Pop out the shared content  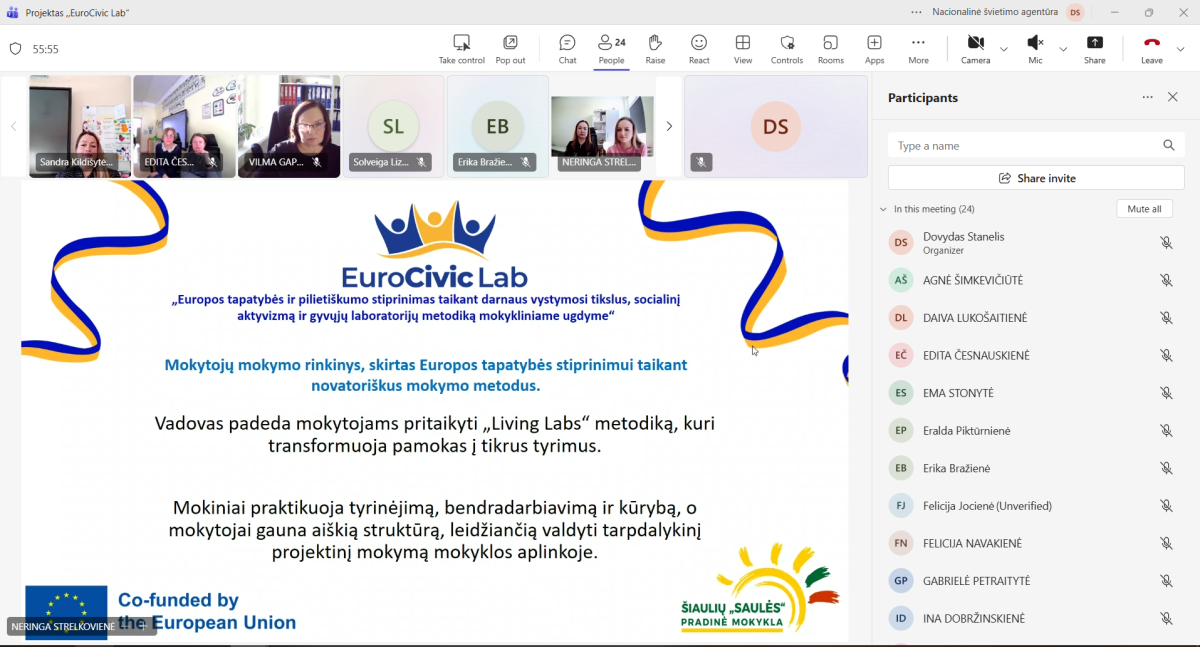[x=510, y=48]
